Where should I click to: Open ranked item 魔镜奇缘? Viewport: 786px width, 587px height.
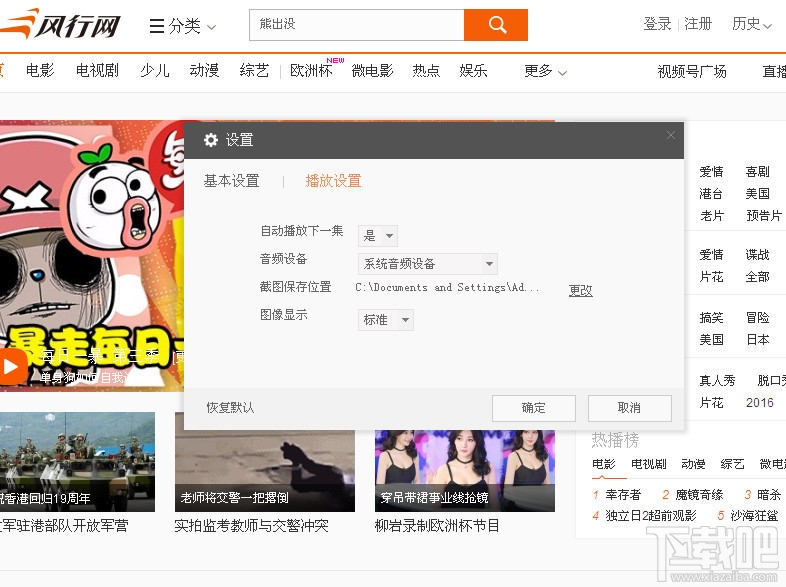click(x=699, y=495)
